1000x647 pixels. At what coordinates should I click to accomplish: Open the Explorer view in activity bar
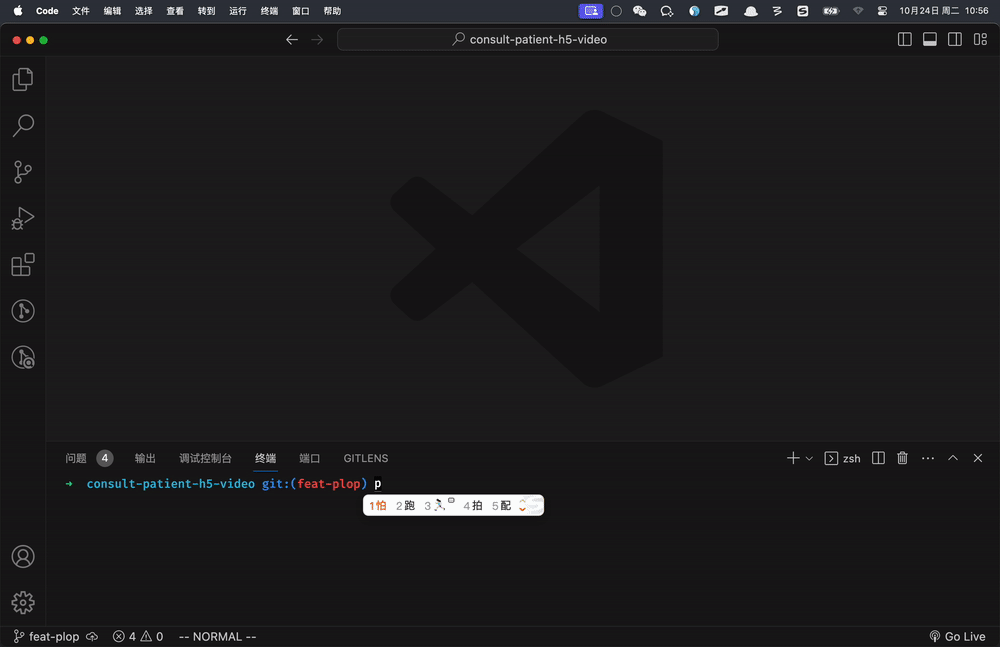click(x=22, y=79)
